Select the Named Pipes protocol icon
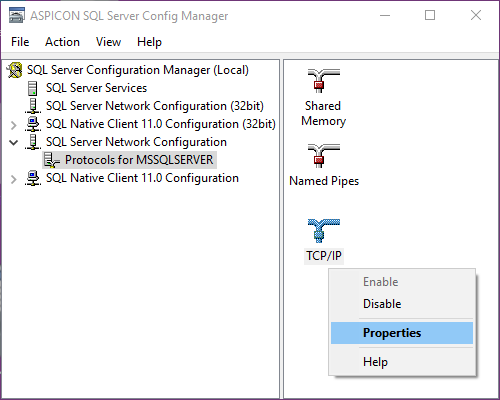This screenshot has width=500, height=400. pos(323,156)
